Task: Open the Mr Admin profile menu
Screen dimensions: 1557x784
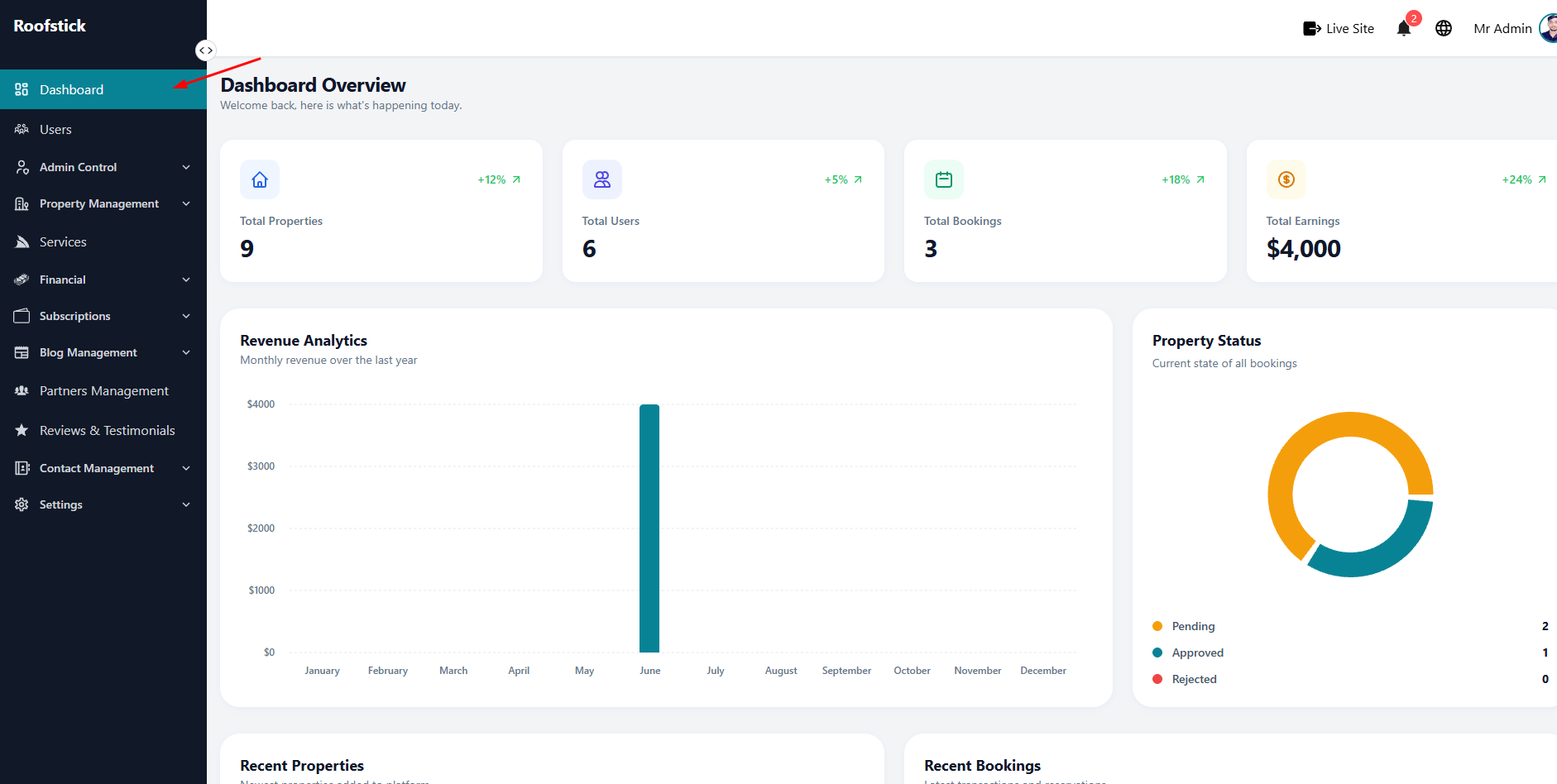Action: (1513, 28)
